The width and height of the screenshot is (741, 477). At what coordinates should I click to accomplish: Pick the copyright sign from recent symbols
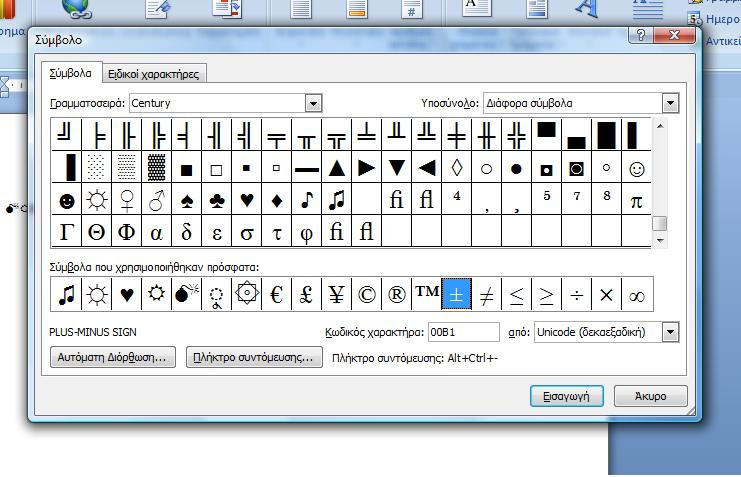[x=366, y=295]
